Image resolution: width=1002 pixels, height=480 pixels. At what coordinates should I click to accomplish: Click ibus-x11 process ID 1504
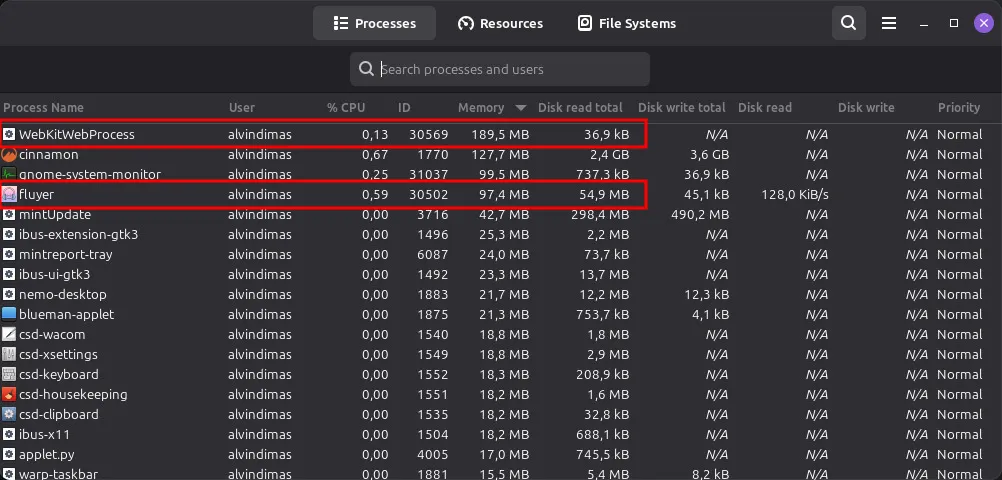433,435
